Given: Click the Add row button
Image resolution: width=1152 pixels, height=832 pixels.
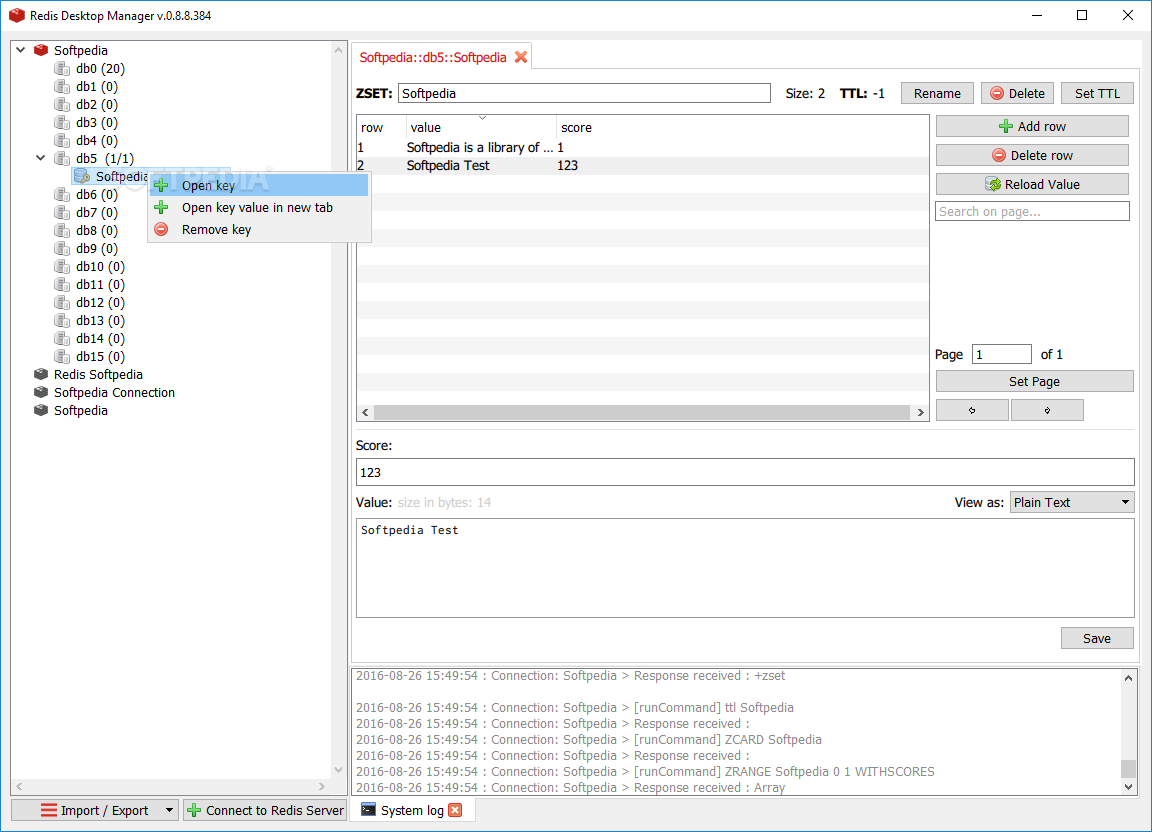Looking at the screenshot, I should (x=1032, y=126).
